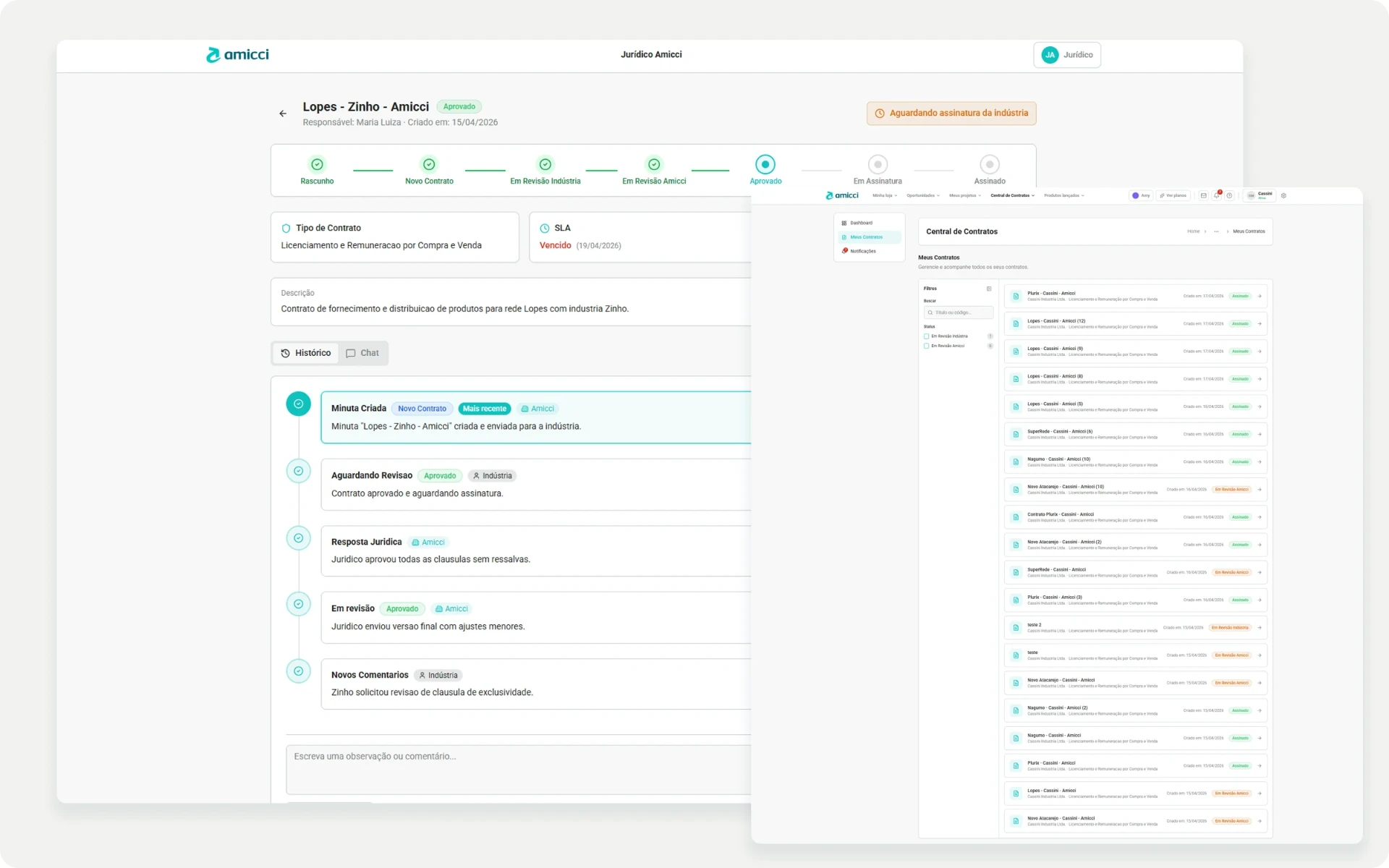The width and height of the screenshot is (1389, 868).
Task: Click the amicci logo in the Central de Contratos window
Action: coord(842,195)
